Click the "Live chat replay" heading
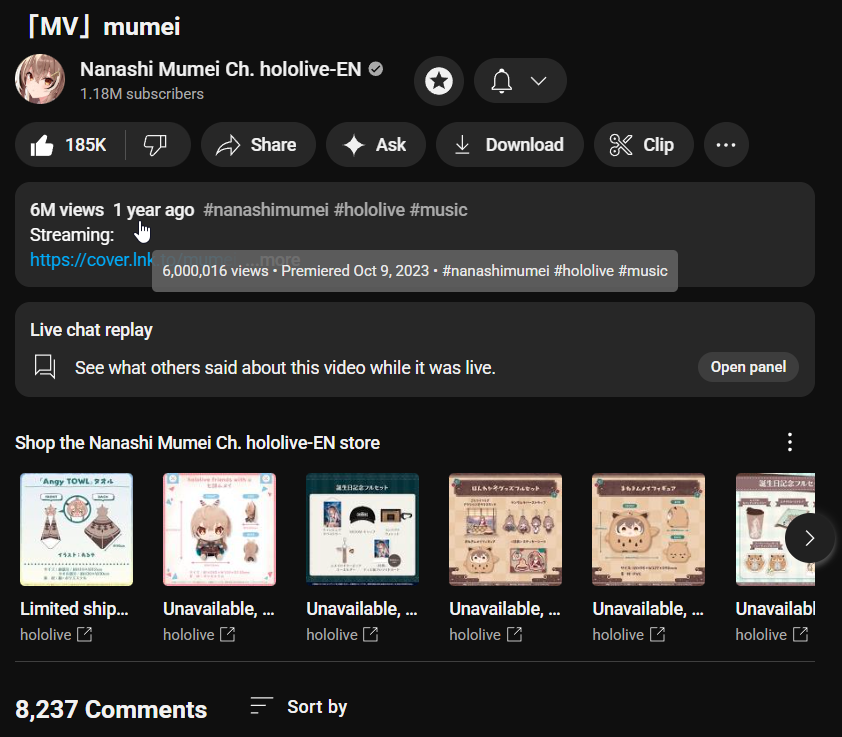 coord(91,330)
